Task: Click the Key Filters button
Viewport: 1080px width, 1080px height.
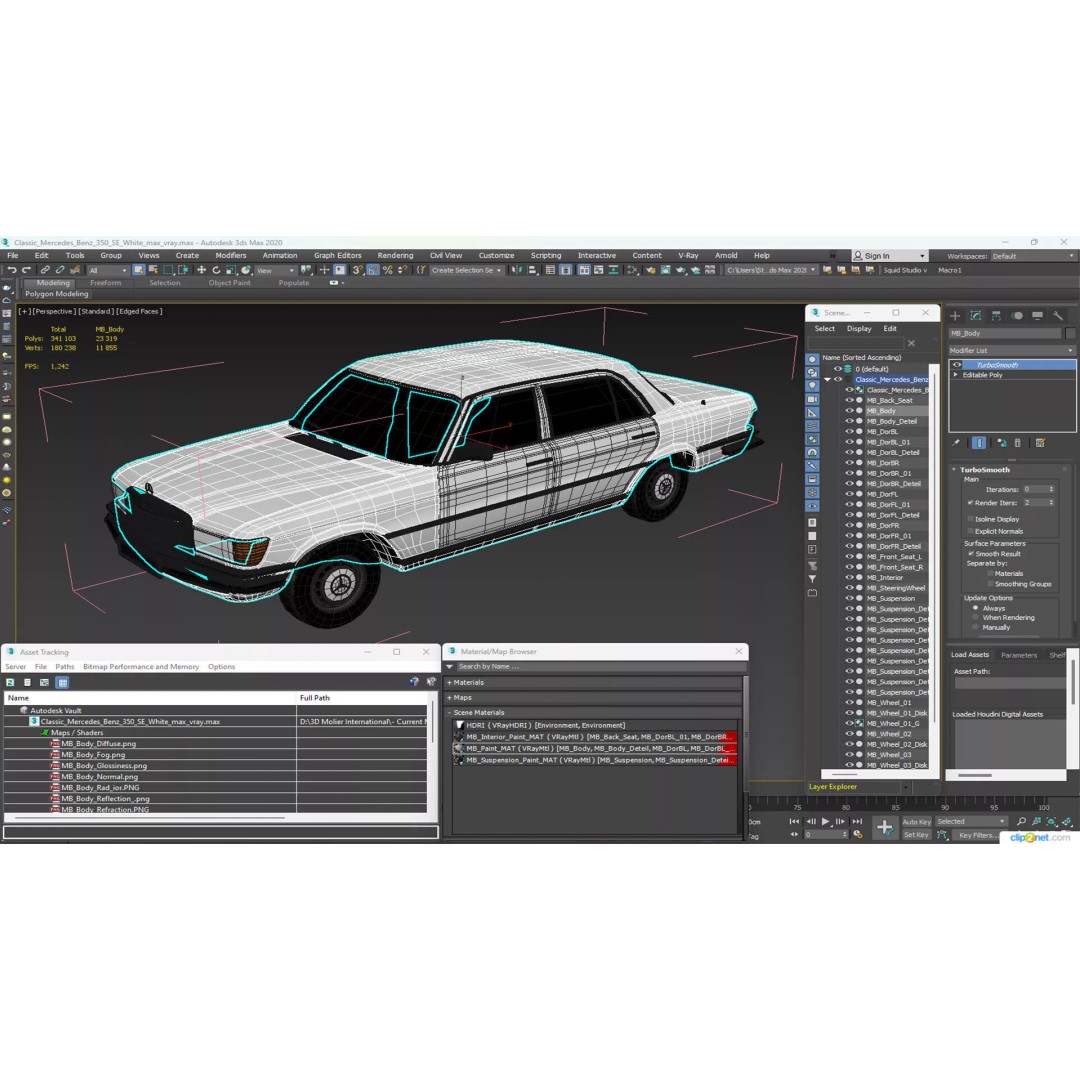Action: point(976,835)
